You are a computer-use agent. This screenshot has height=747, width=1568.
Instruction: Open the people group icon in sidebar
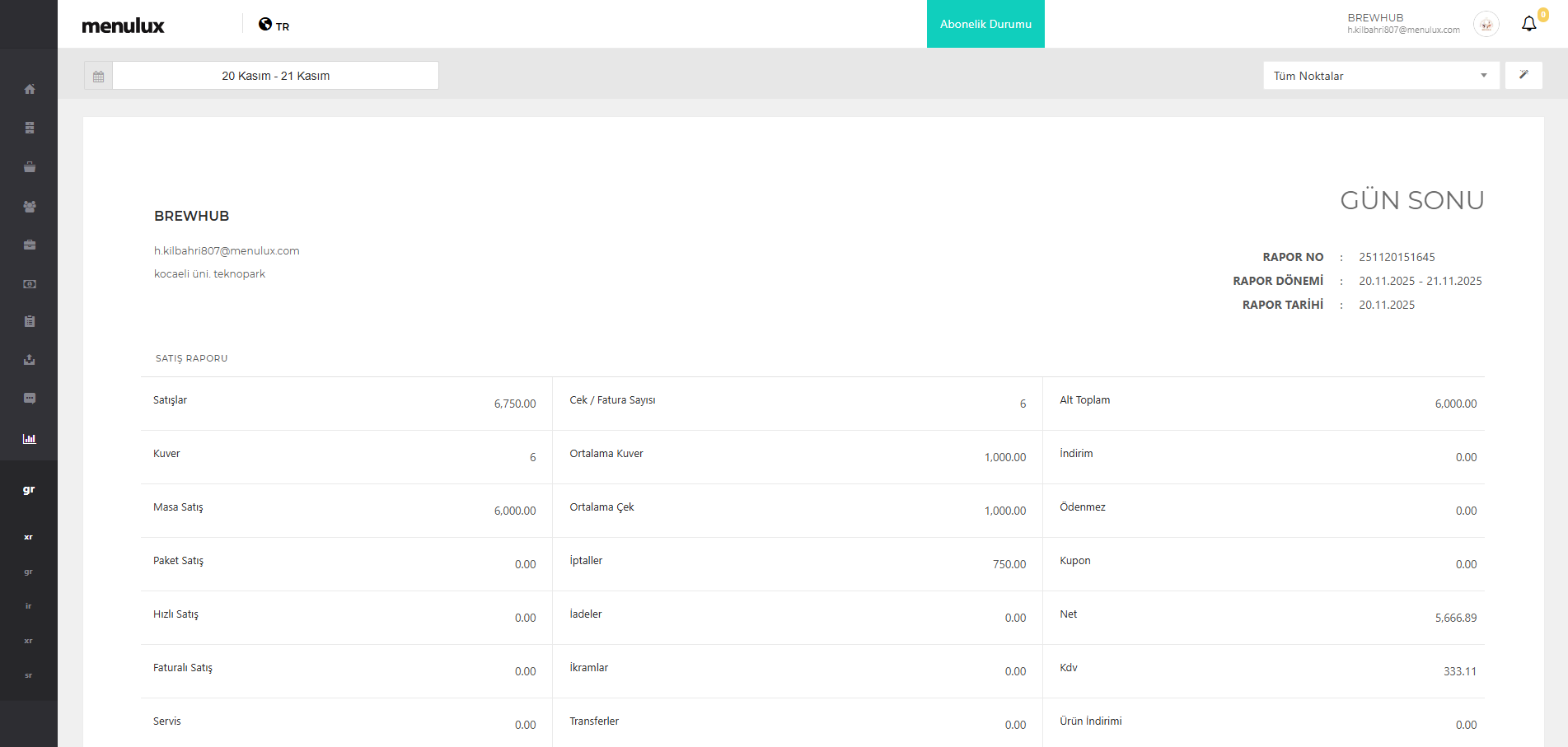click(30, 207)
